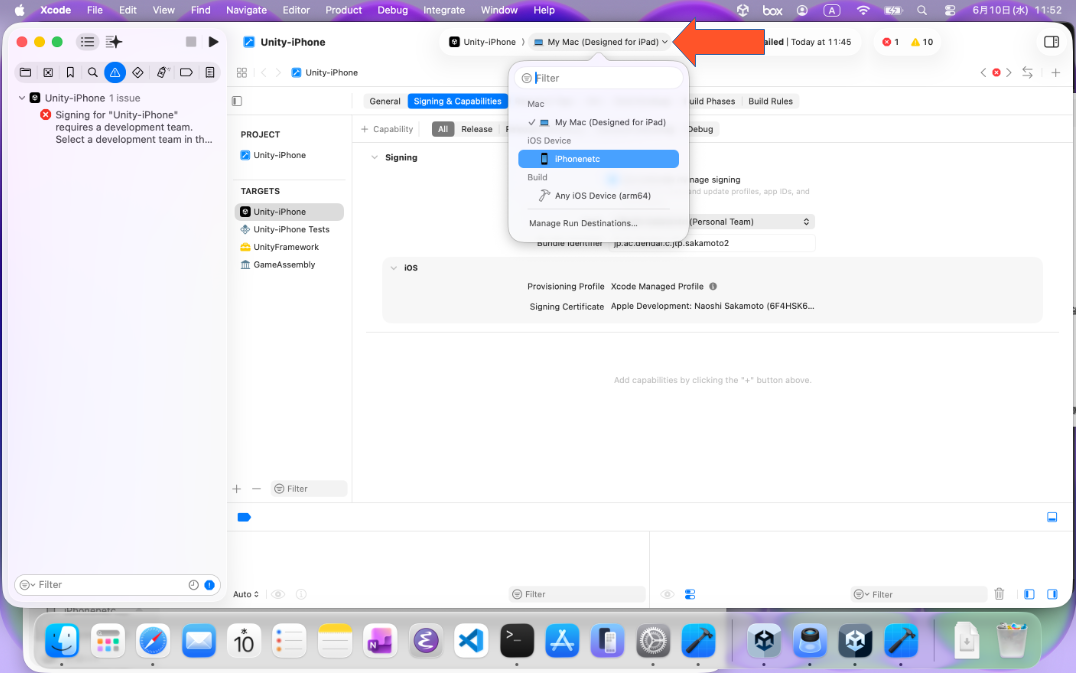1077x674 pixels.
Task: Click the issue navigator Filter field
Action: tap(117, 585)
